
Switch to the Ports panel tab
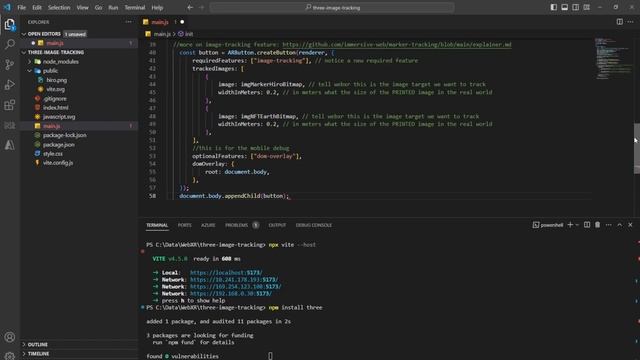click(184, 225)
